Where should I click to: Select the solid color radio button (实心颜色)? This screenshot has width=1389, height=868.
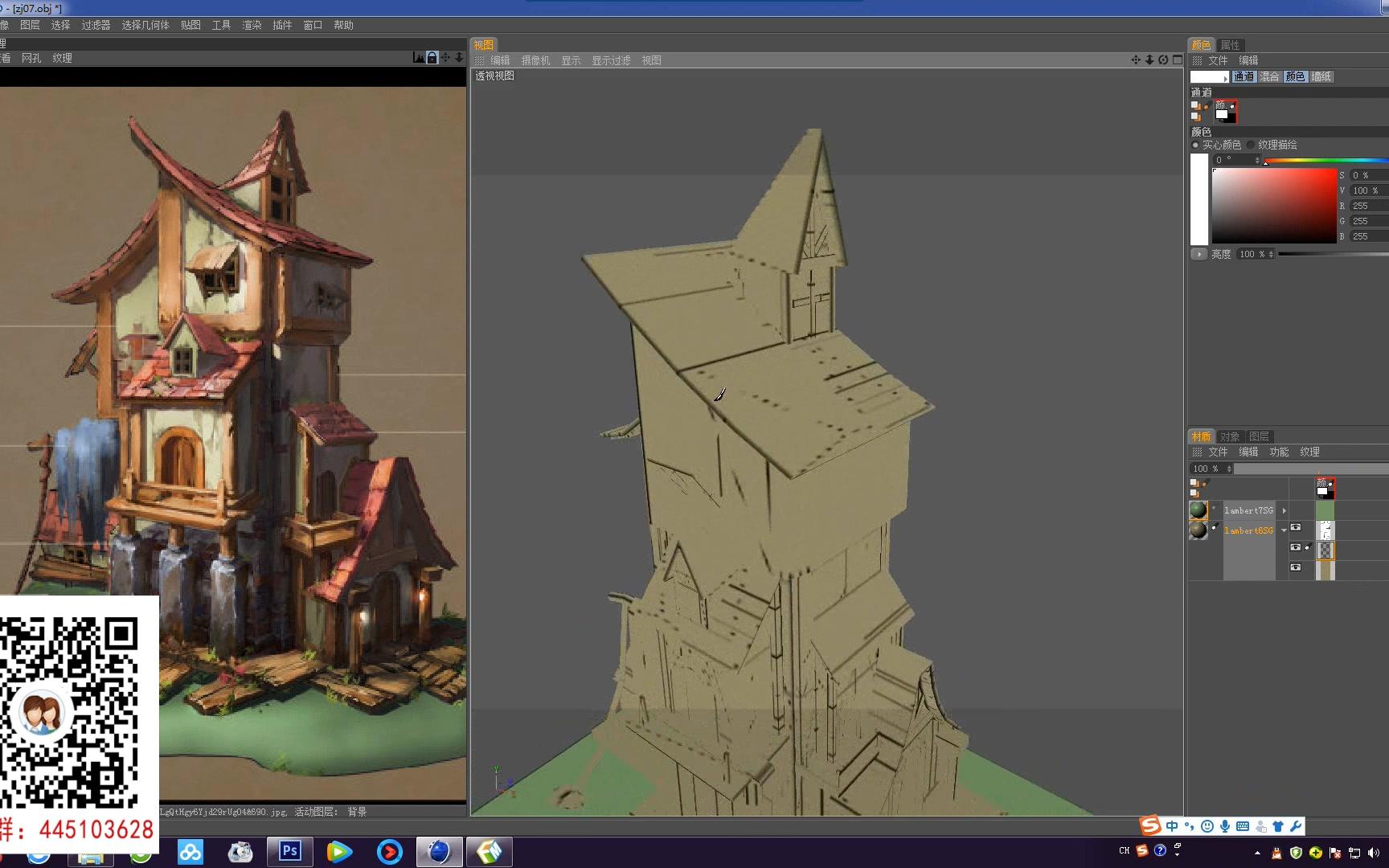tap(1195, 145)
